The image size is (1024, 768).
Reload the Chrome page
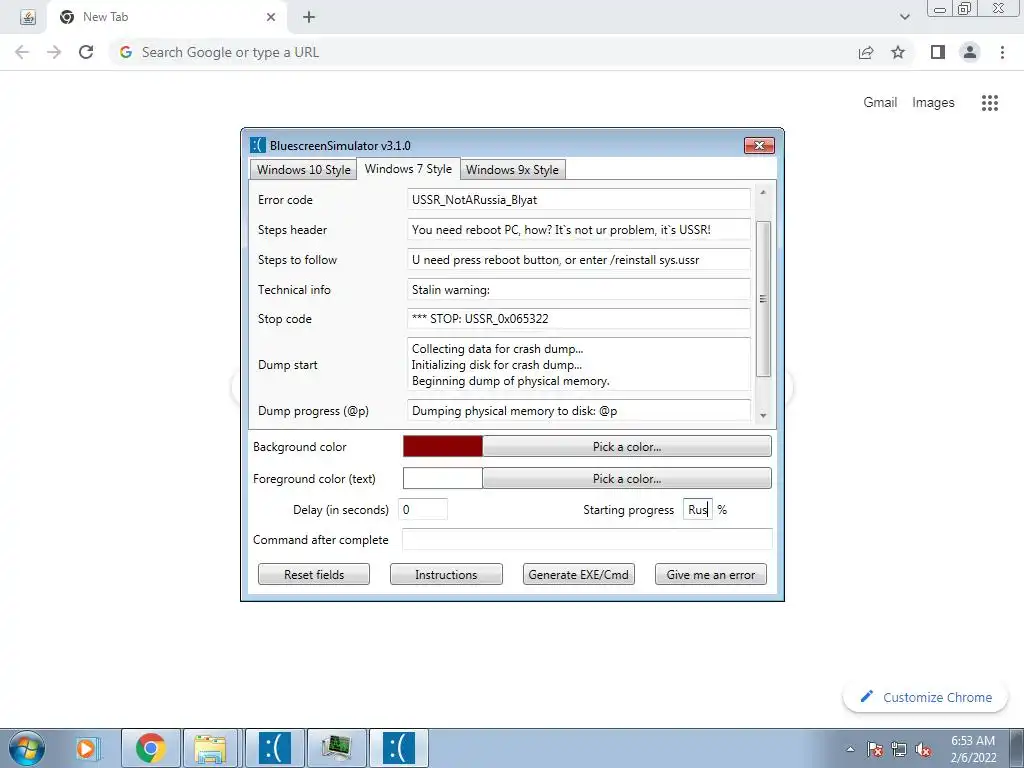86,52
